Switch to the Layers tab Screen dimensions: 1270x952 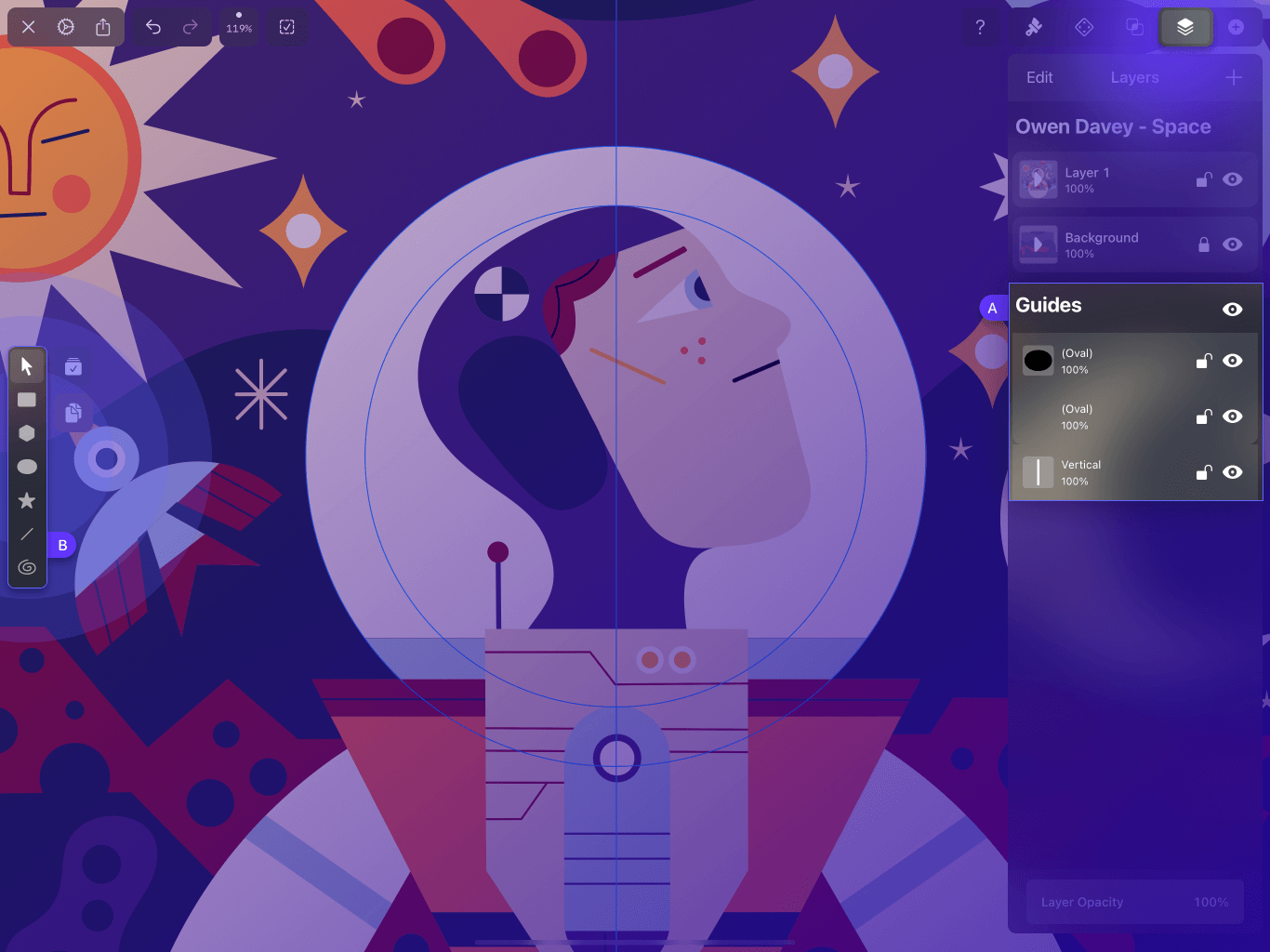[1134, 77]
